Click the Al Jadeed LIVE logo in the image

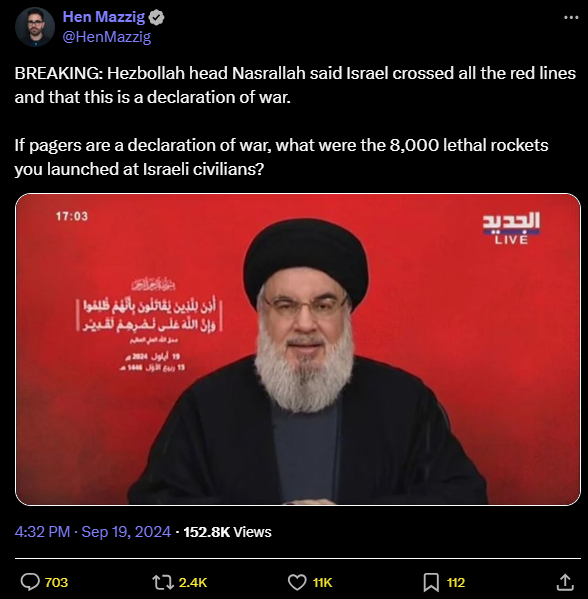pos(511,228)
